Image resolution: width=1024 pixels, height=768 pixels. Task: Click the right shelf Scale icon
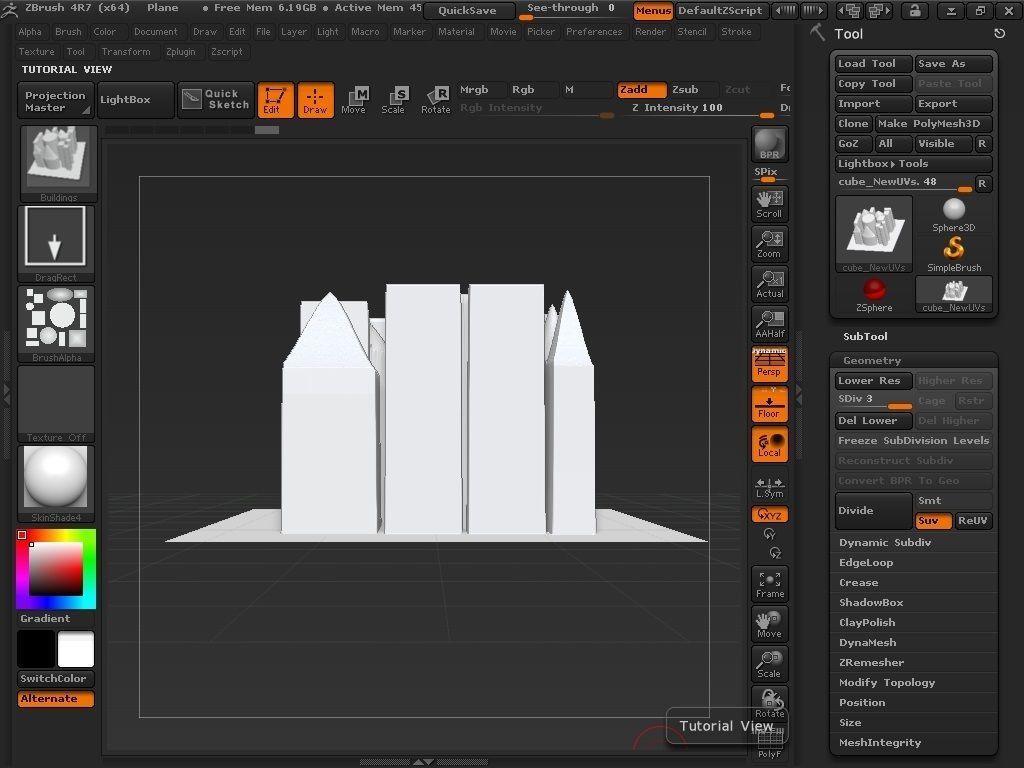pyautogui.click(x=769, y=664)
